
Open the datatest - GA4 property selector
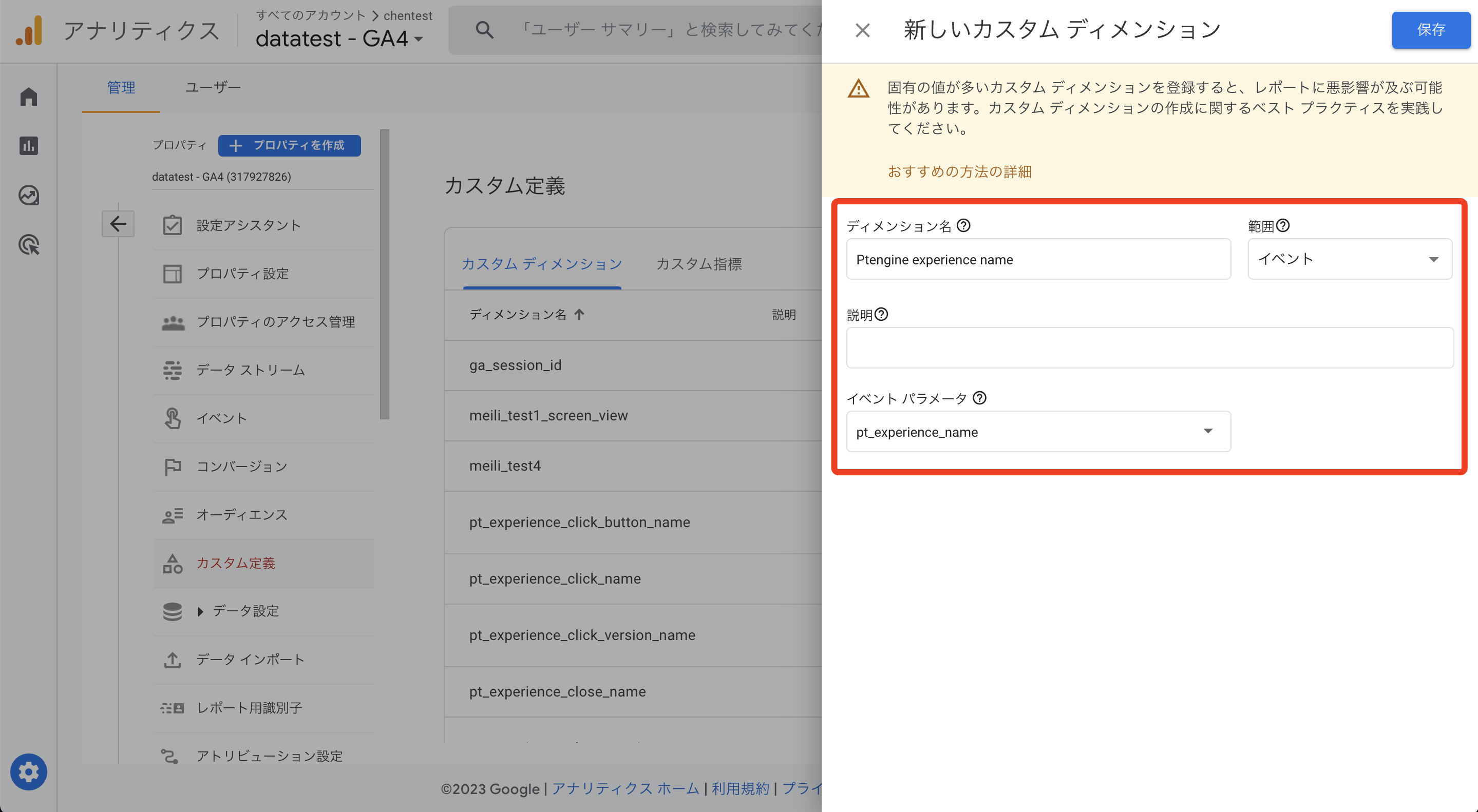[339, 39]
